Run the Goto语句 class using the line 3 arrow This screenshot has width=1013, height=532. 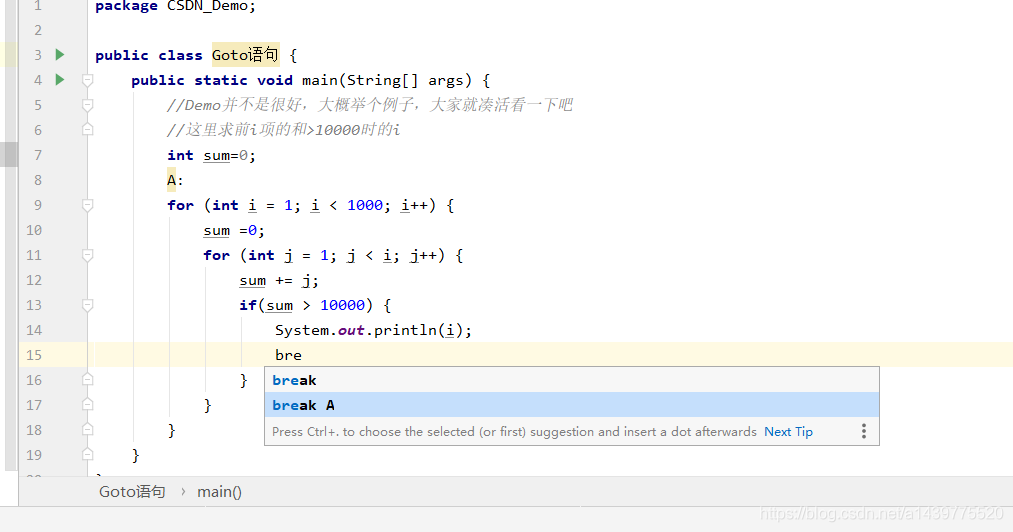pos(60,55)
